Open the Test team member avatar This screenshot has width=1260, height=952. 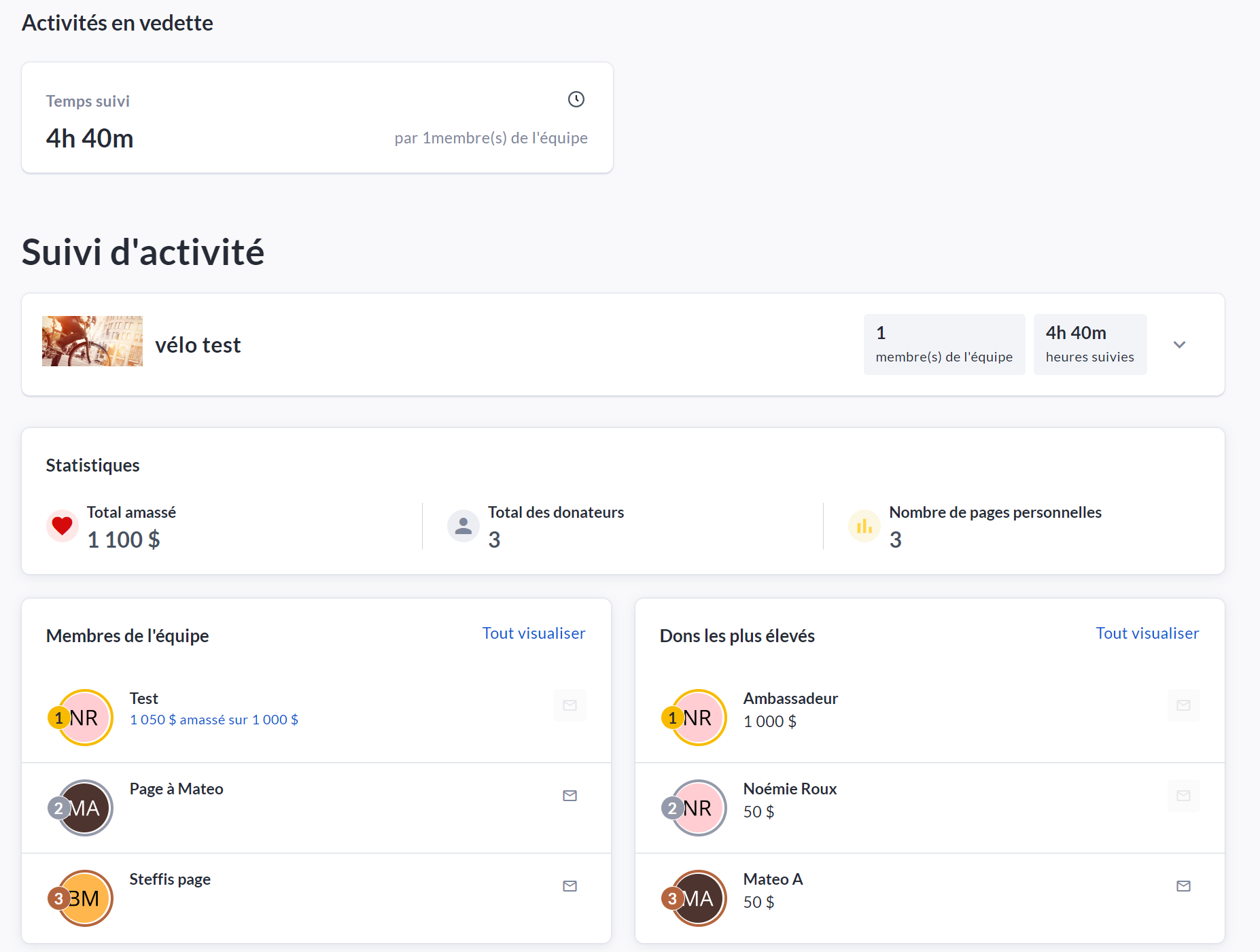[x=84, y=718]
